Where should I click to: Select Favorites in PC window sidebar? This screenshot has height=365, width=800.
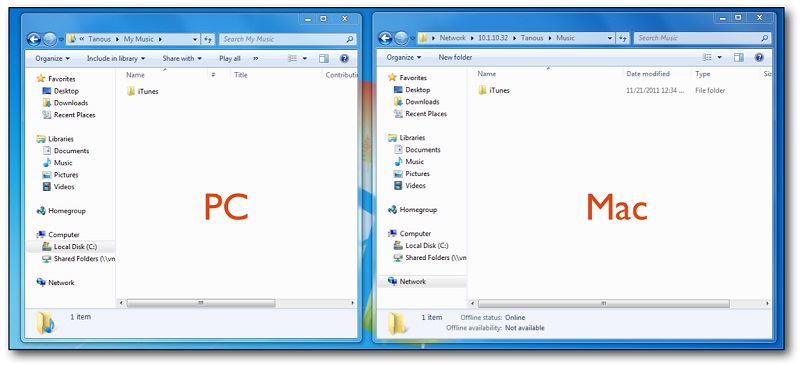click(56, 79)
